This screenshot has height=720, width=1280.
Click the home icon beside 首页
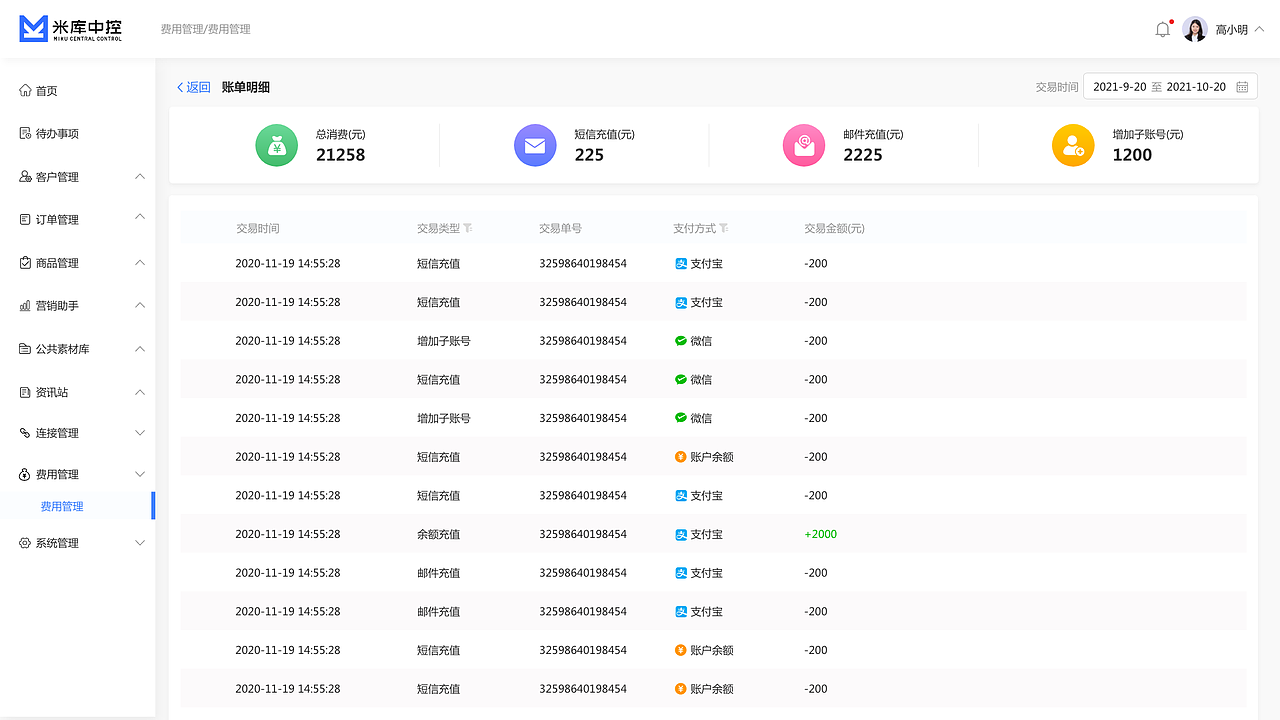click(25, 91)
